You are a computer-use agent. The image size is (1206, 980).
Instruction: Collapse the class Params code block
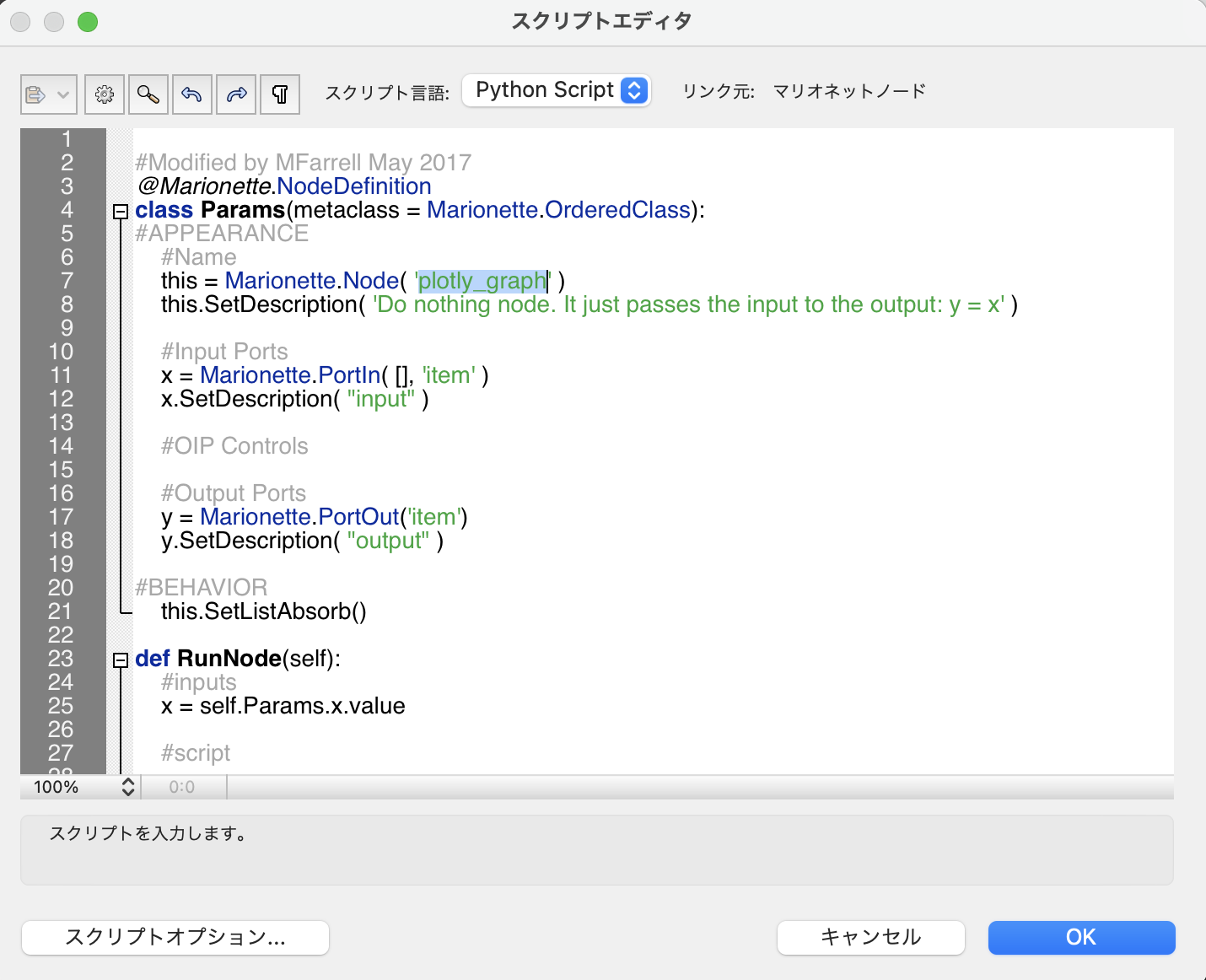(121, 211)
